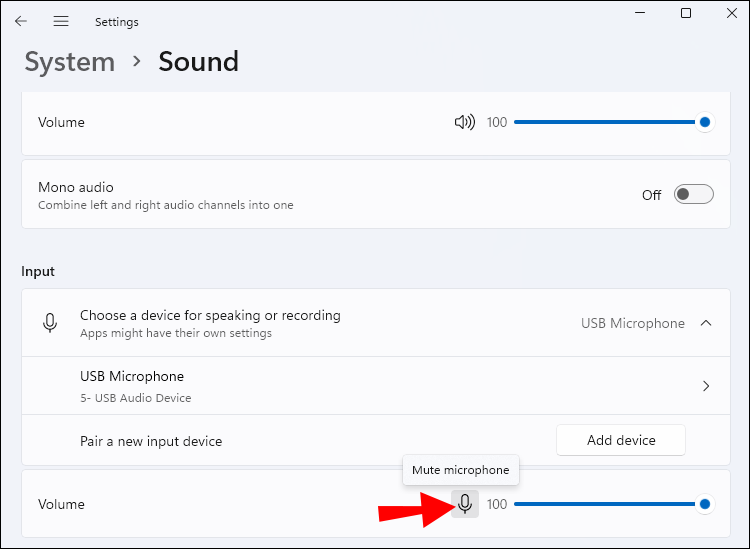
Task: Click the input Volume slider handle
Action: coord(705,504)
